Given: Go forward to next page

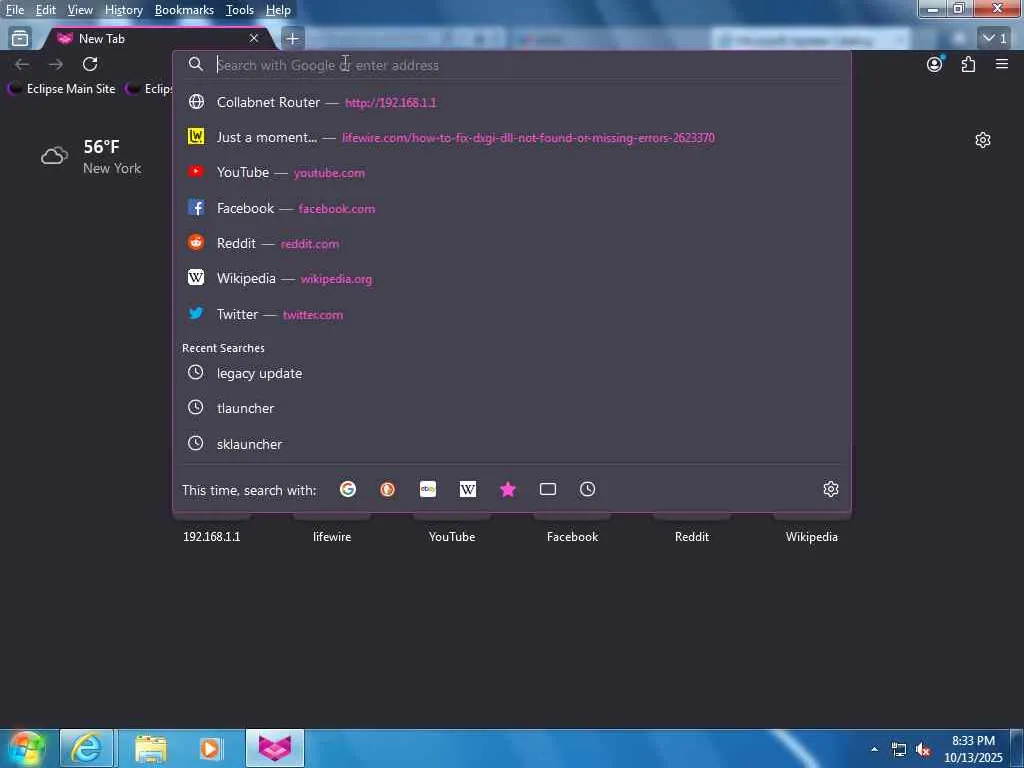Looking at the screenshot, I should 56,64.
